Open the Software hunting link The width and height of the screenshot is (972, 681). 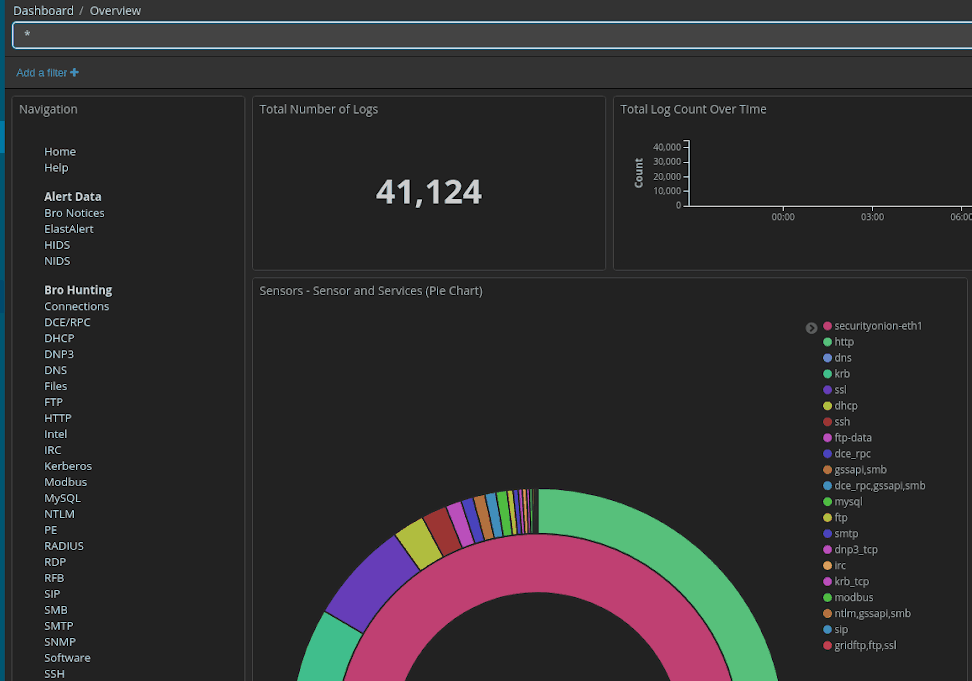(x=68, y=658)
